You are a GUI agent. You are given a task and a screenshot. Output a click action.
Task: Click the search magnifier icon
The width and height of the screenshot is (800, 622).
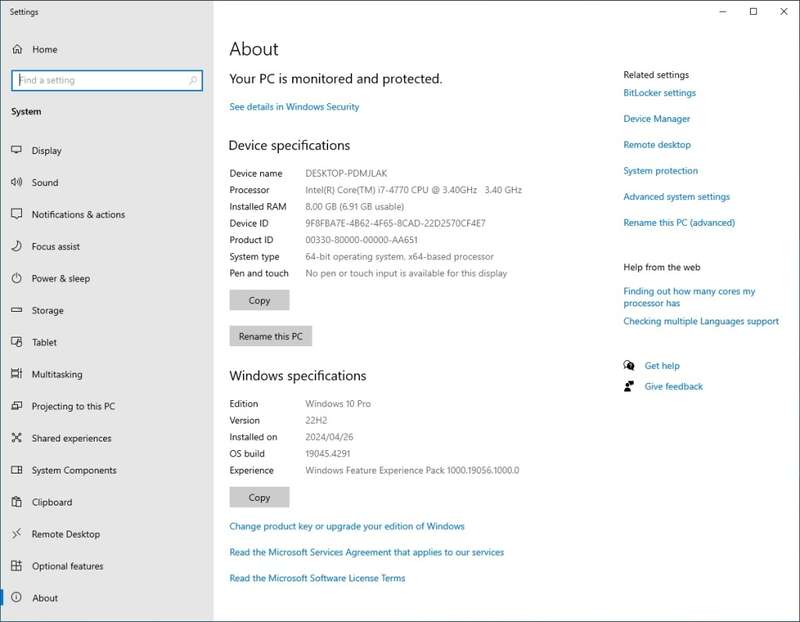(x=193, y=80)
